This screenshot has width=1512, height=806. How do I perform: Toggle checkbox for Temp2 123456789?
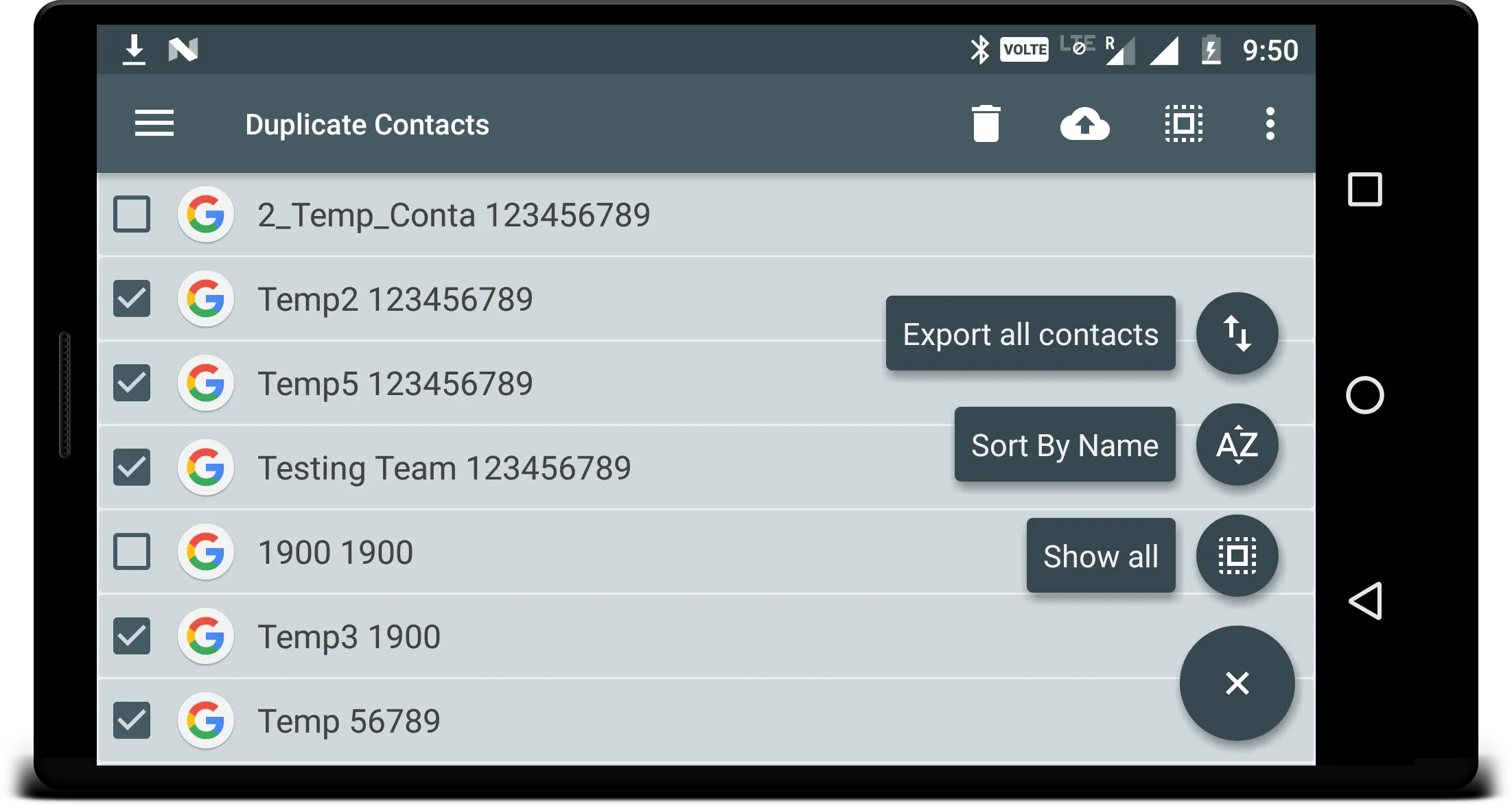(x=132, y=298)
